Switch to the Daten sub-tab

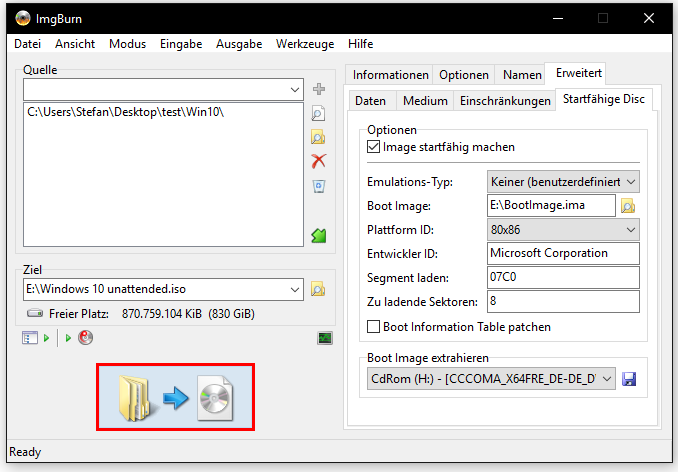click(x=371, y=101)
